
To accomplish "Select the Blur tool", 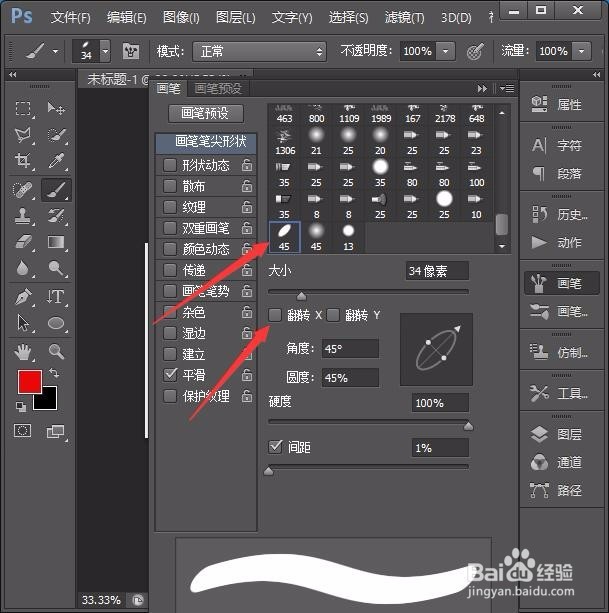I will (x=23, y=268).
